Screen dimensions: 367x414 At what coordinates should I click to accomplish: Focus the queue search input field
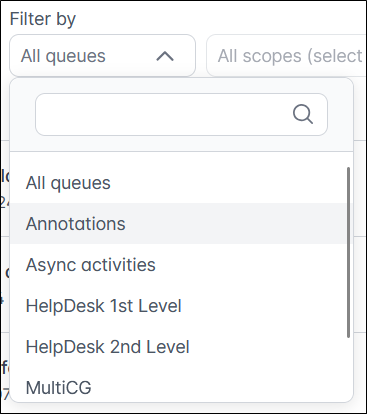(181, 114)
